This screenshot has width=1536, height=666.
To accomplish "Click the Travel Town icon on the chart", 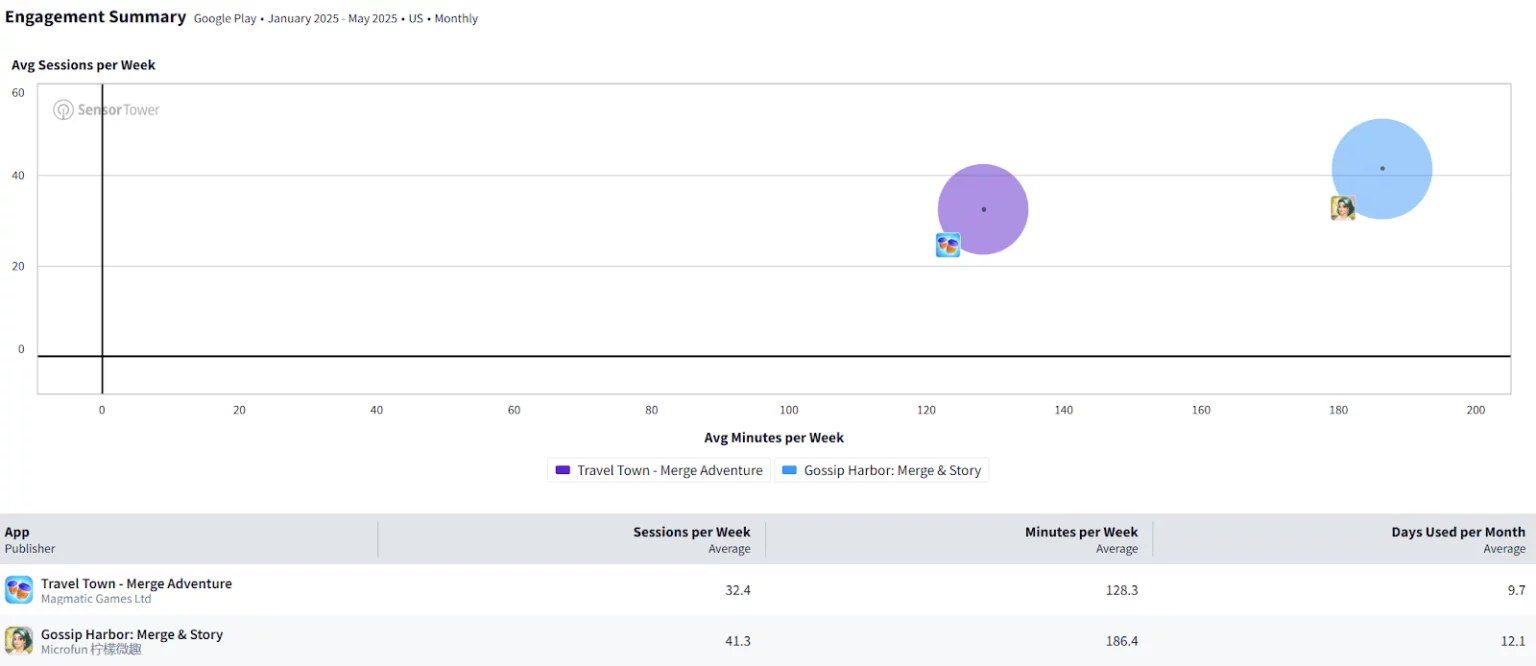I will tap(947, 245).
